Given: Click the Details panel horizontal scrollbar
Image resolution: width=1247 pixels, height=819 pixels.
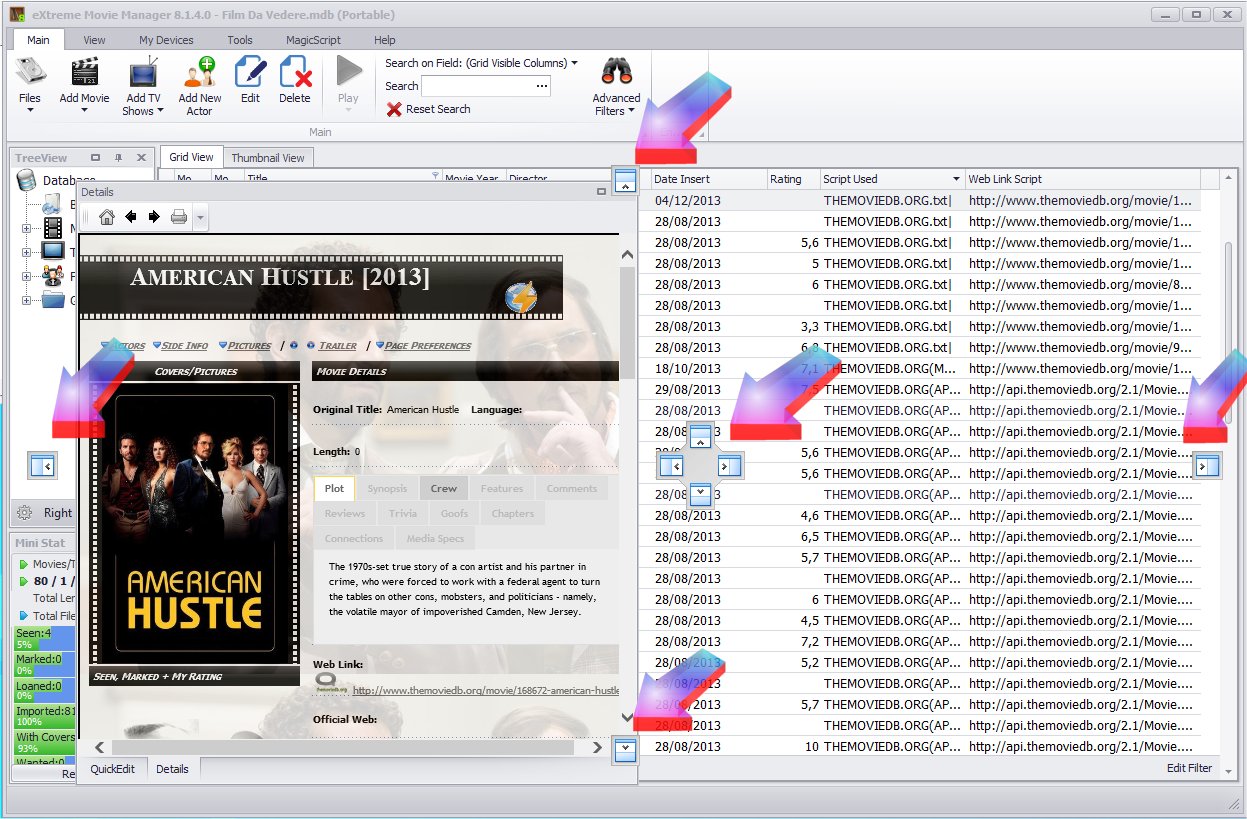Looking at the screenshot, I should click(x=342, y=747).
